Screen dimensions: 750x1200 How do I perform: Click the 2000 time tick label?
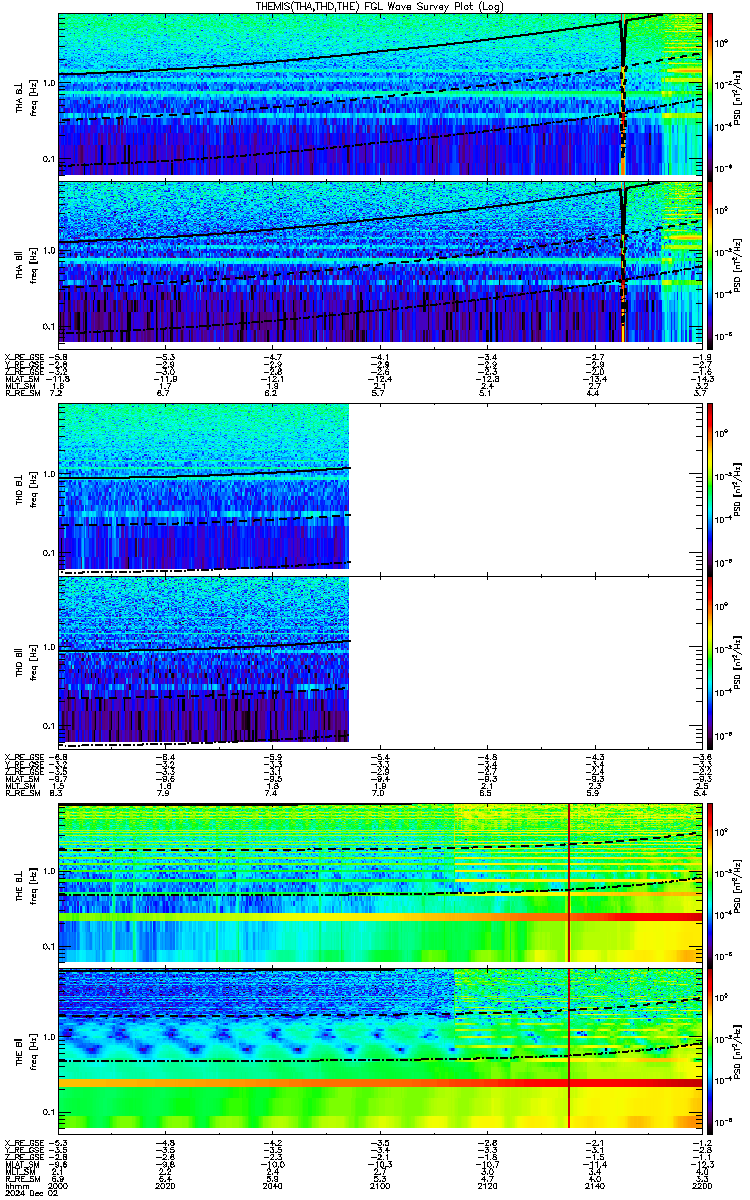(x=59, y=1186)
